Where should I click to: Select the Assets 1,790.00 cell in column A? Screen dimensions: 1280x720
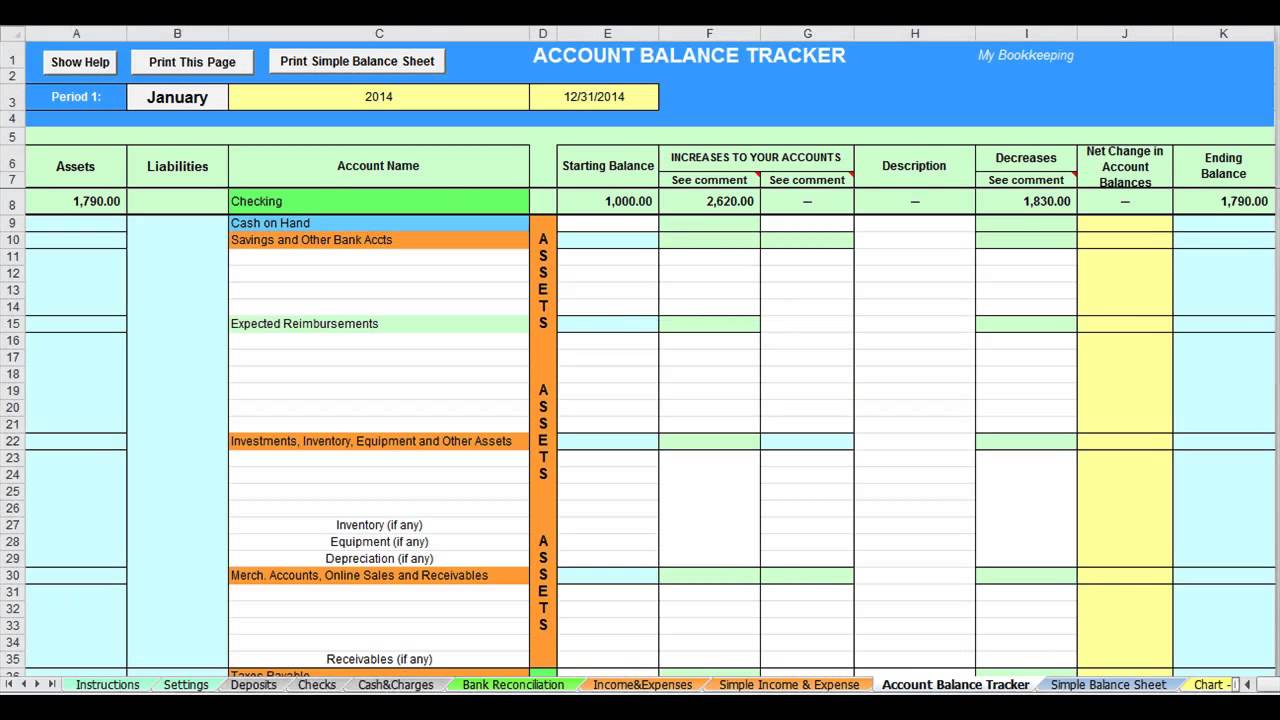pos(76,201)
